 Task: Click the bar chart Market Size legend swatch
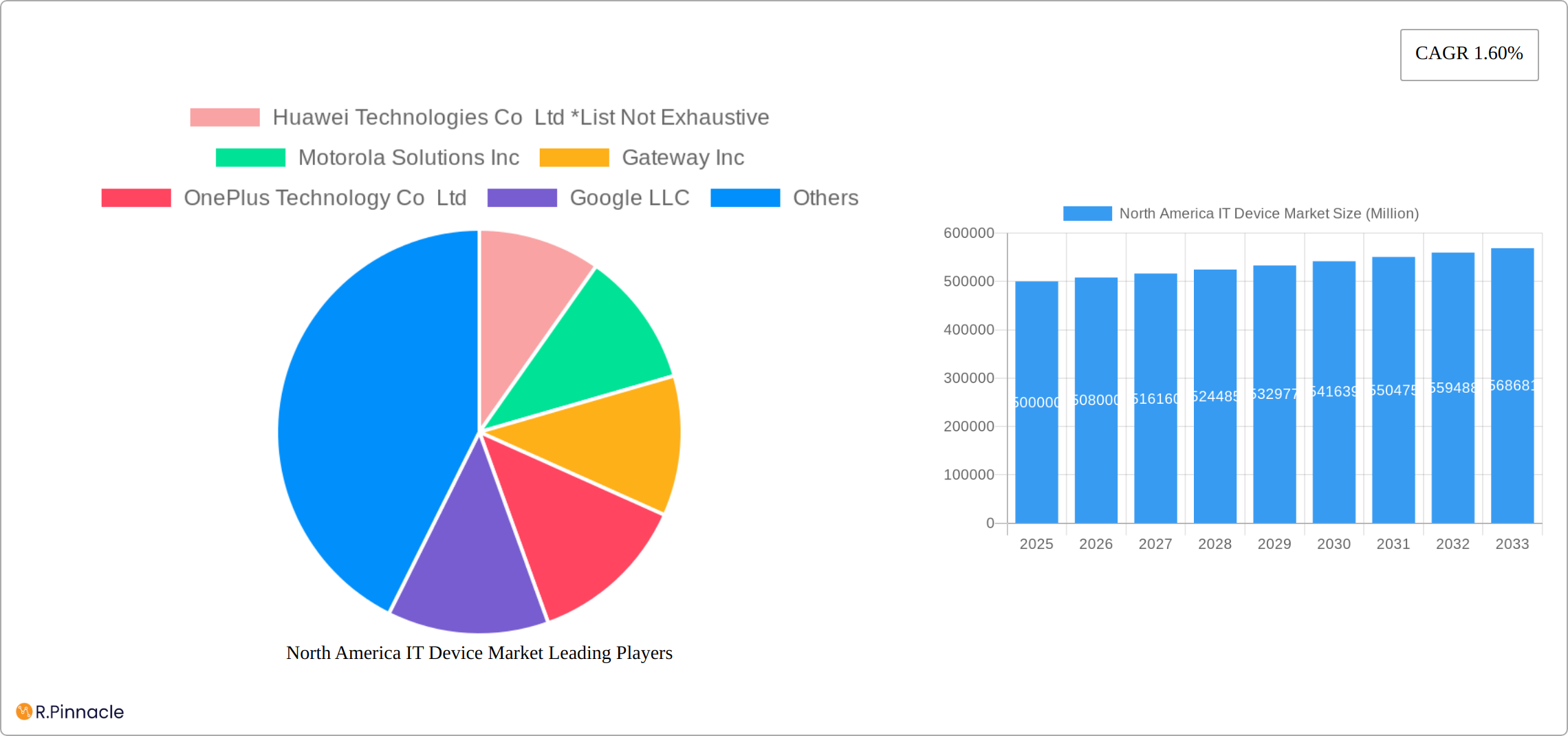click(x=1087, y=214)
